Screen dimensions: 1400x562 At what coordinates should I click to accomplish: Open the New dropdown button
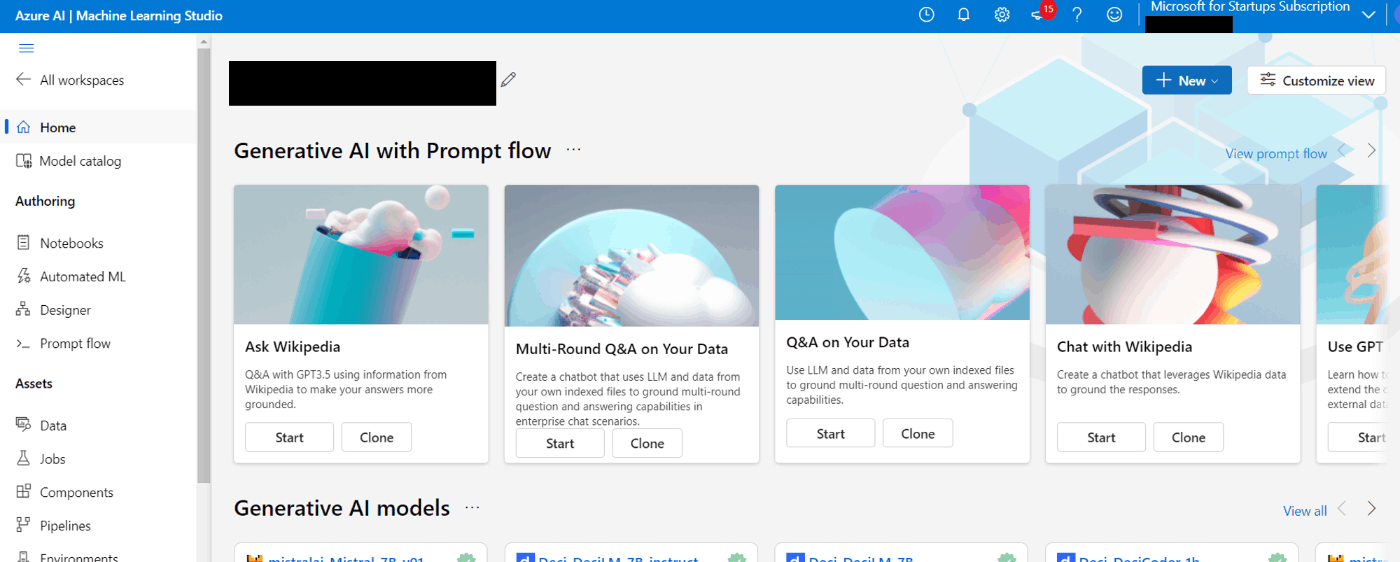point(1187,81)
